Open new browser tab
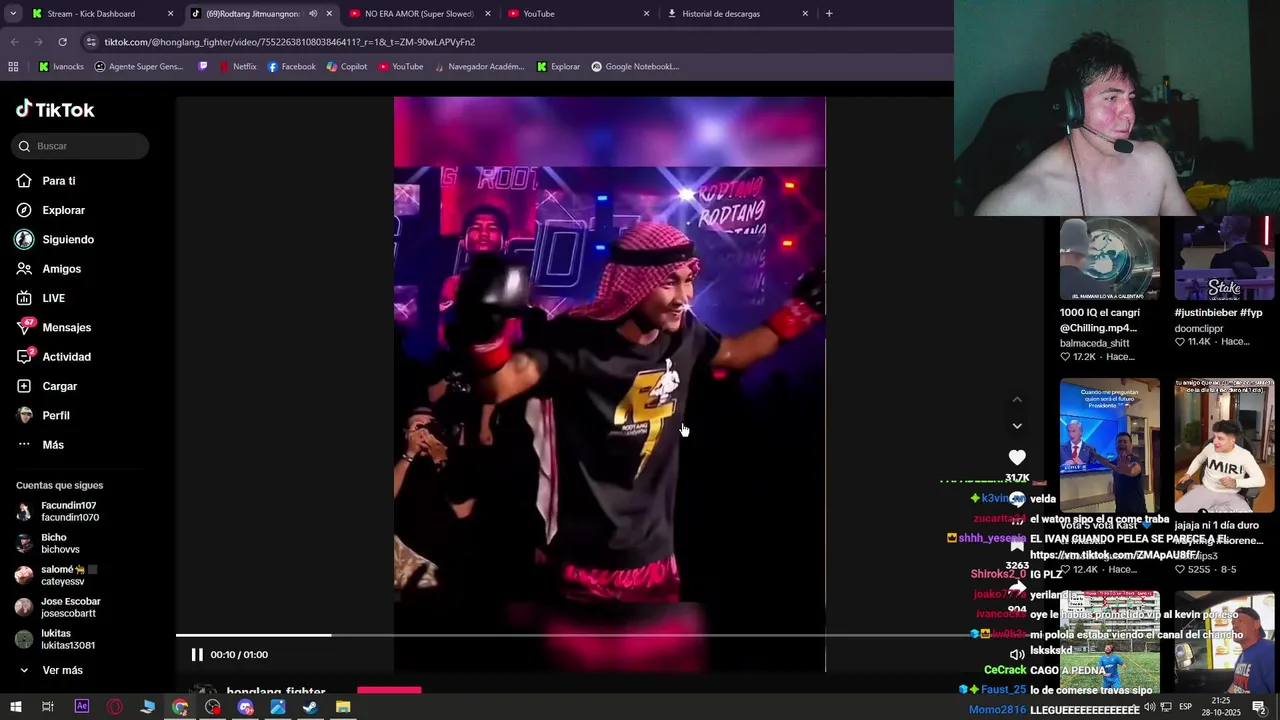This screenshot has width=1280, height=720. [x=829, y=14]
